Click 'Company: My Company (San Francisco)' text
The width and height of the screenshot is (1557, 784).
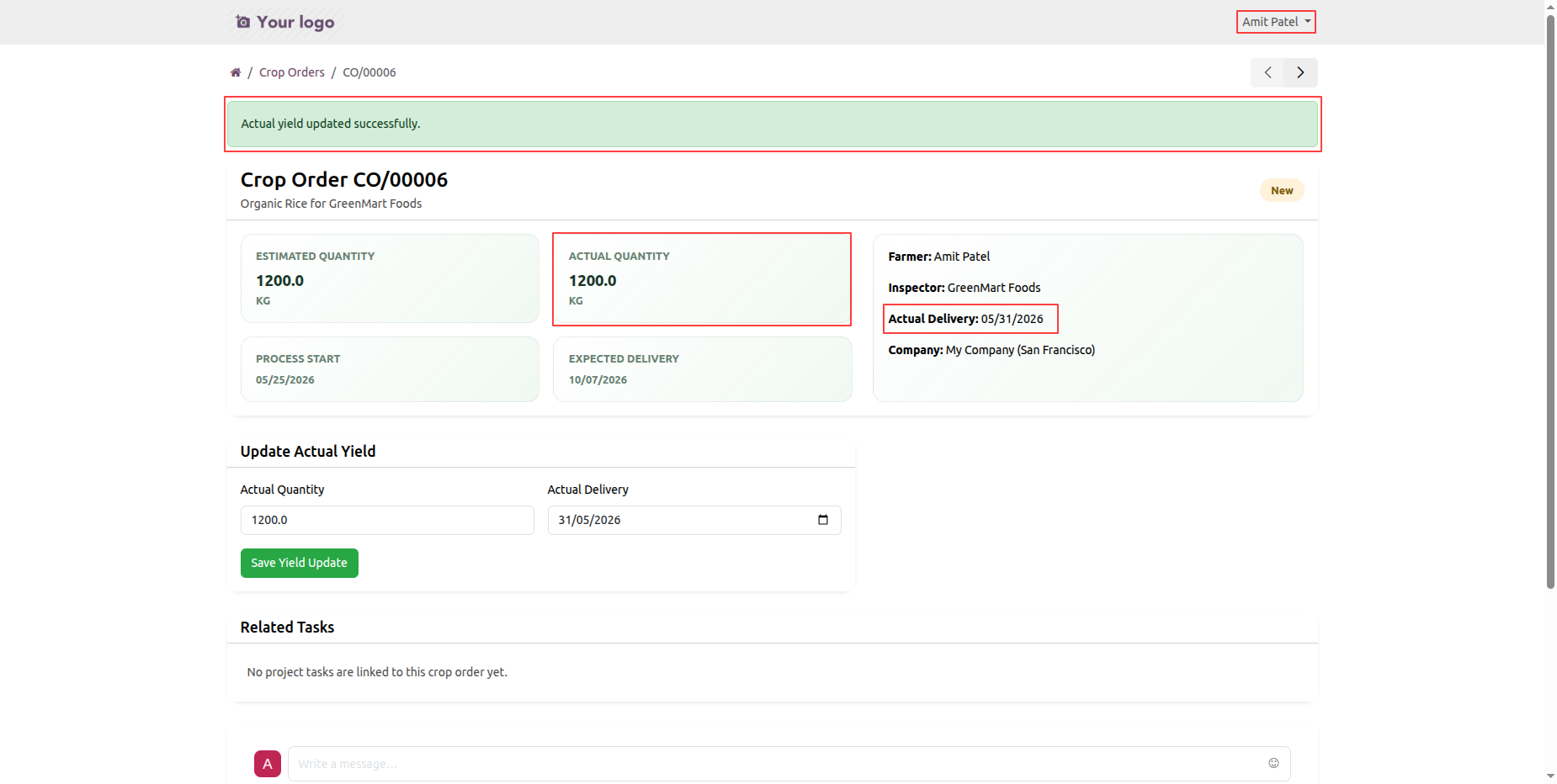992,350
